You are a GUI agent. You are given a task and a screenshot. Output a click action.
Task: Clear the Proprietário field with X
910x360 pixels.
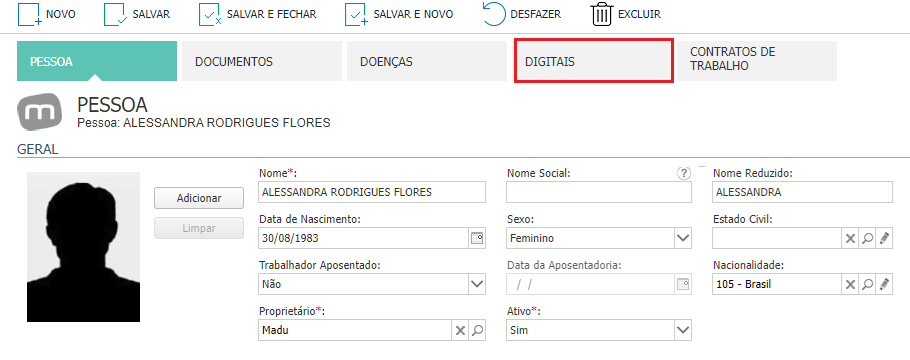(460, 330)
